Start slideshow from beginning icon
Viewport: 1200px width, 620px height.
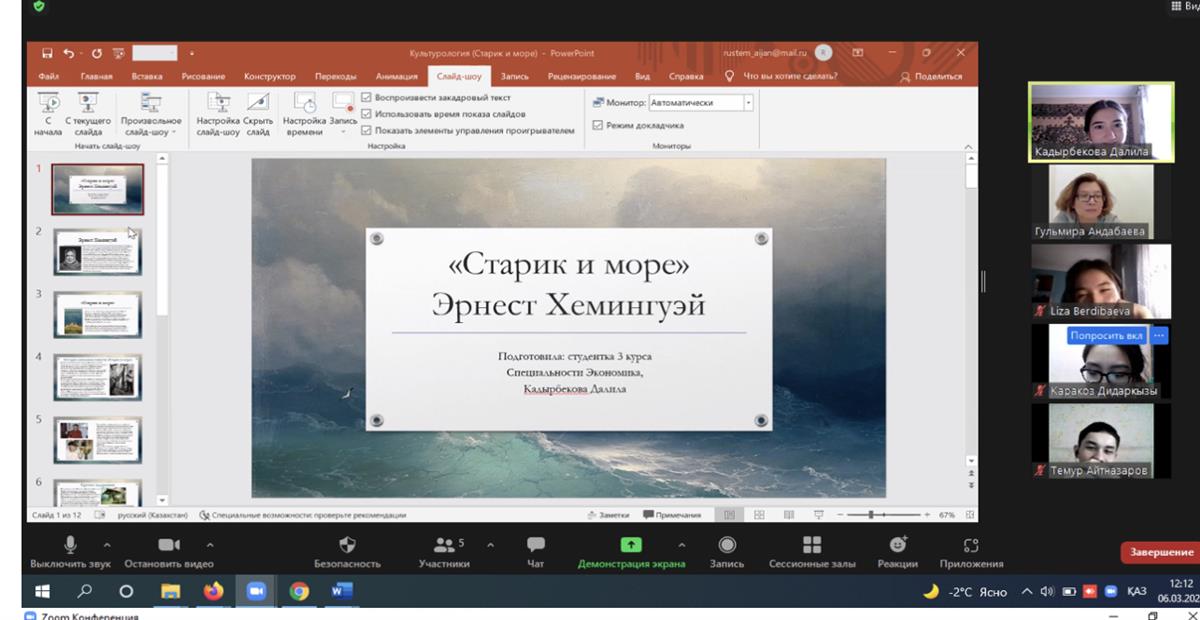coord(48,104)
